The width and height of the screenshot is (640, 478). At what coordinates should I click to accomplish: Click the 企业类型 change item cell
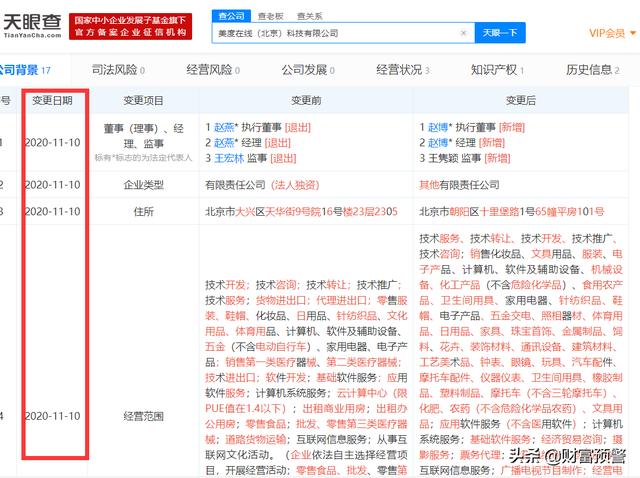point(143,185)
